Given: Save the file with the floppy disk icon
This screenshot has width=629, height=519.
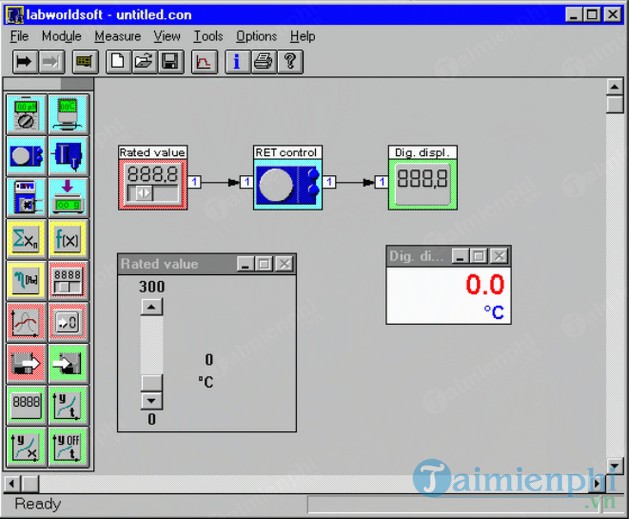Looking at the screenshot, I should (x=170, y=61).
